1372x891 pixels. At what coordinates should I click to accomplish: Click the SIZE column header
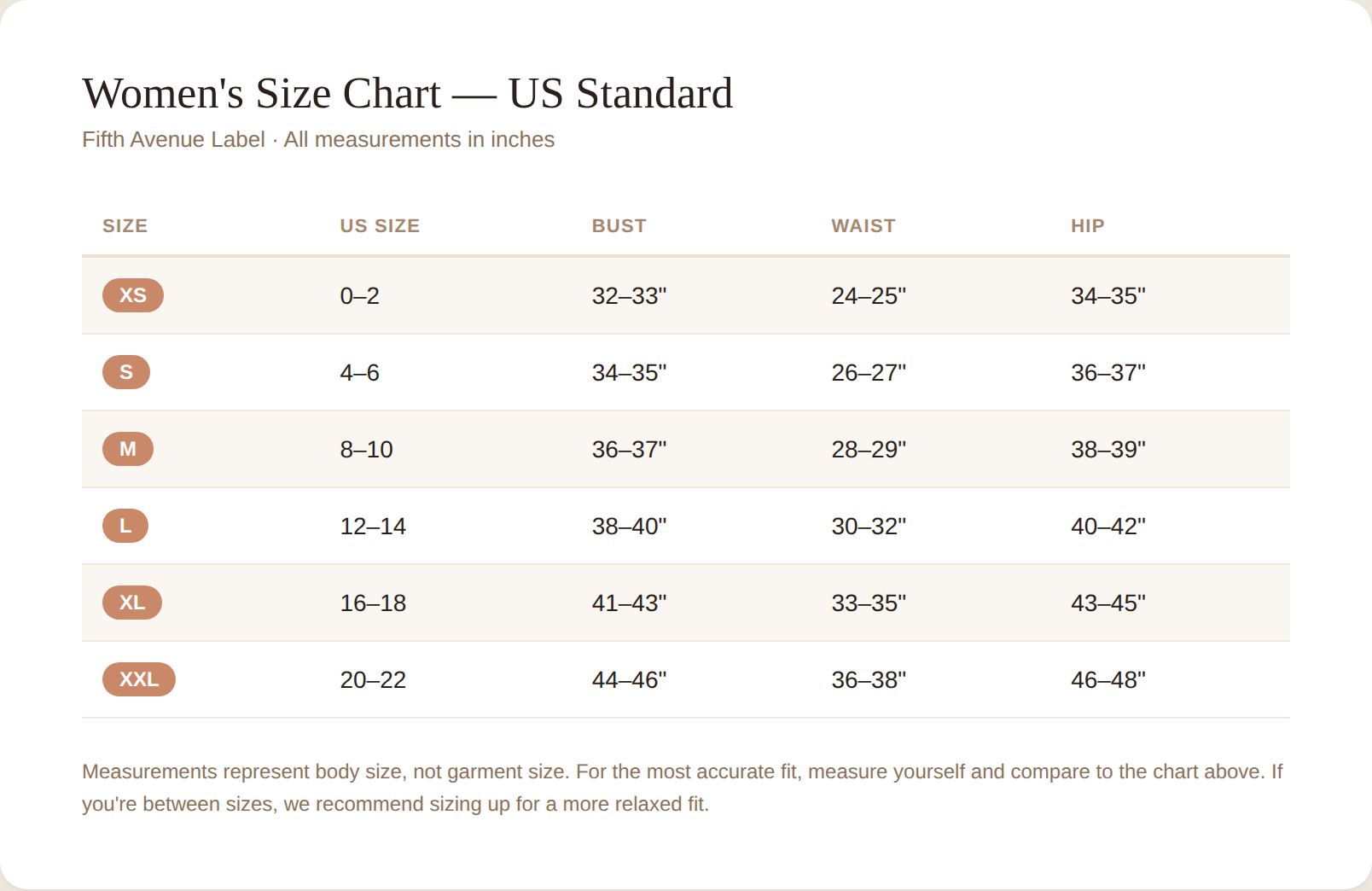point(125,226)
